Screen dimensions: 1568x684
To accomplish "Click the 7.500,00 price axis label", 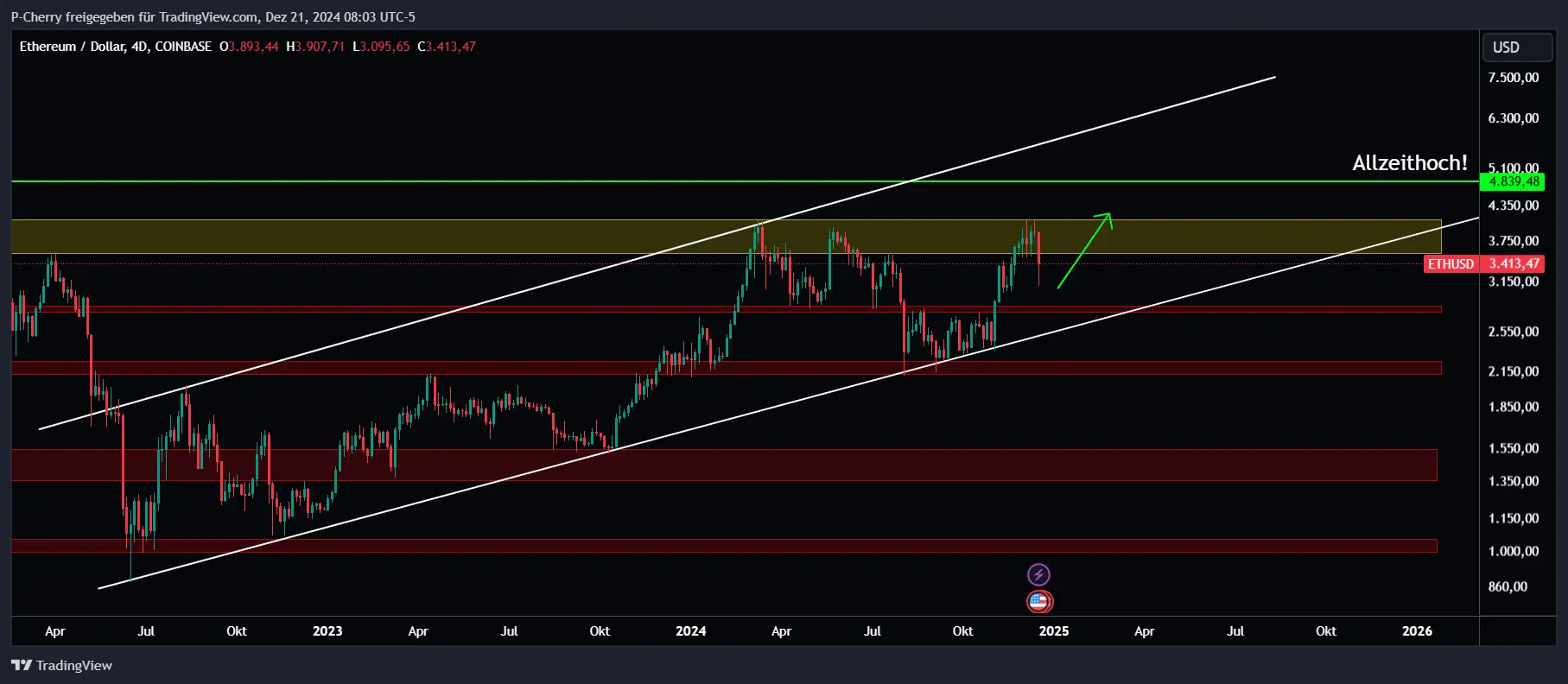I will pos(1513,78).
